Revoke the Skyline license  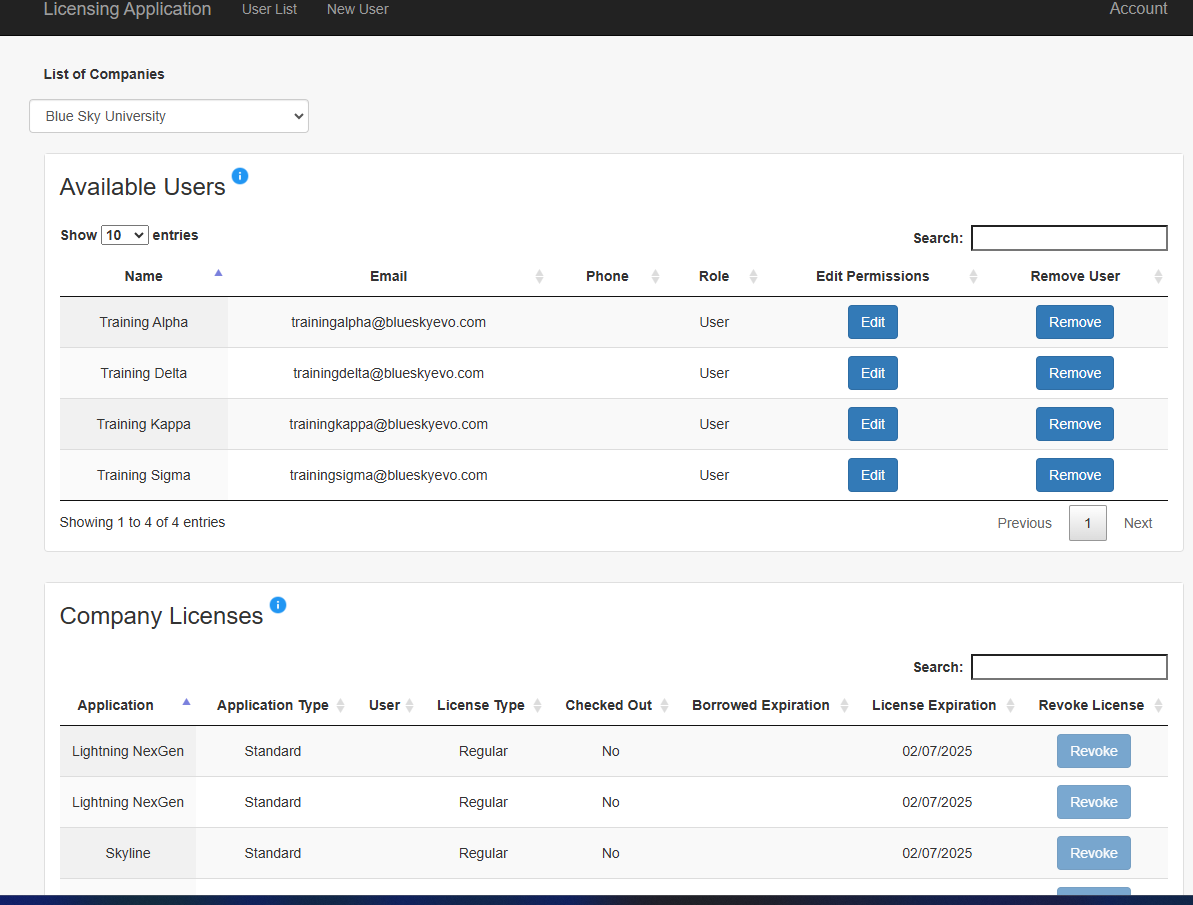[x=1093, y=853]
